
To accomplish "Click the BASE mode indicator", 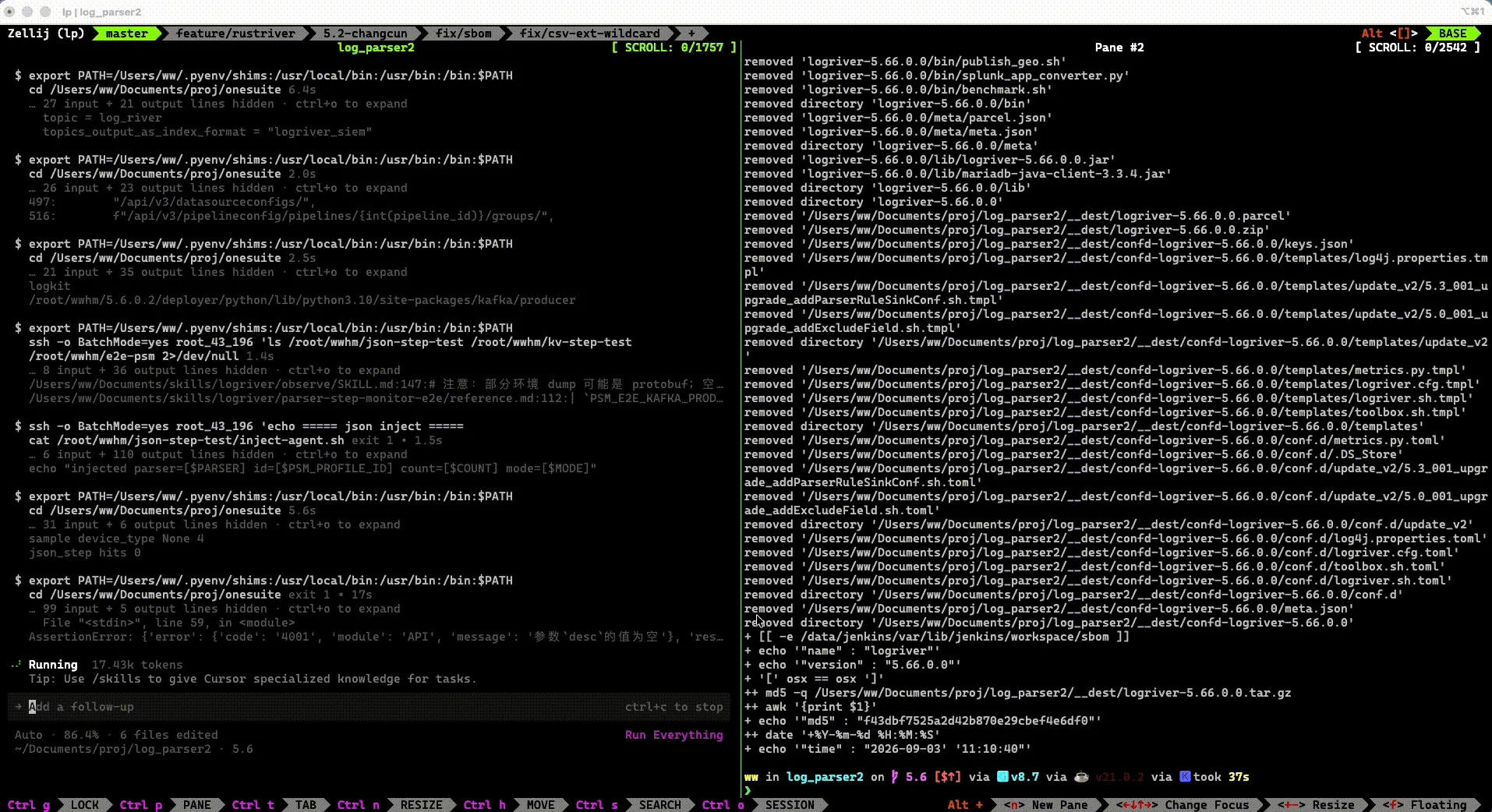I will pyautogui.click(x=1453, y=34).
